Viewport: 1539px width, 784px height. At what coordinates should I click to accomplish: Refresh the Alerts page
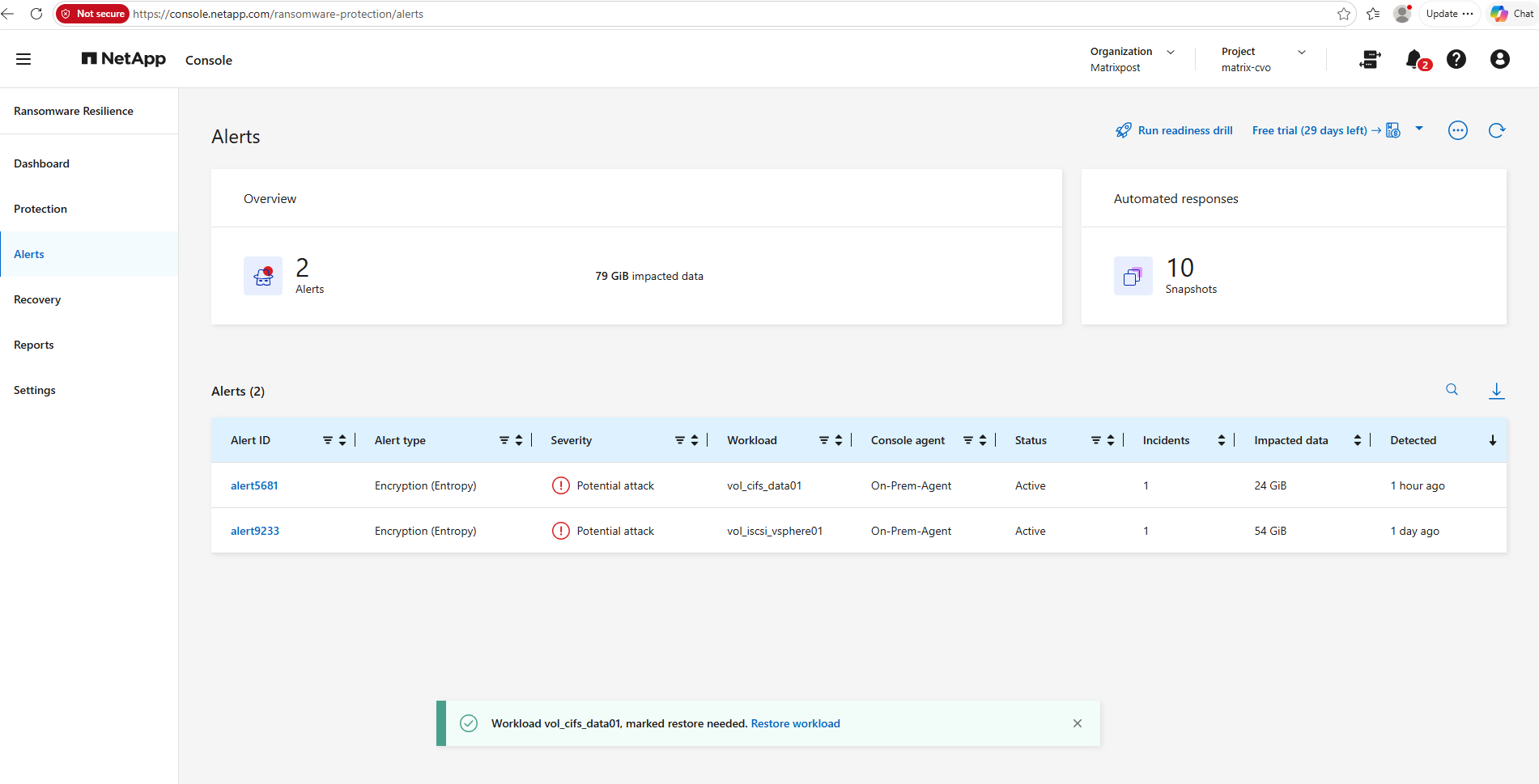[1497, 130]
